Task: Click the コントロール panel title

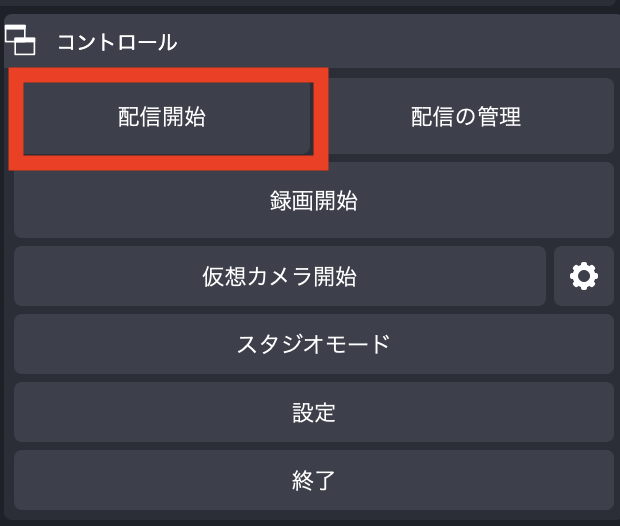Action: coord(117,42)
